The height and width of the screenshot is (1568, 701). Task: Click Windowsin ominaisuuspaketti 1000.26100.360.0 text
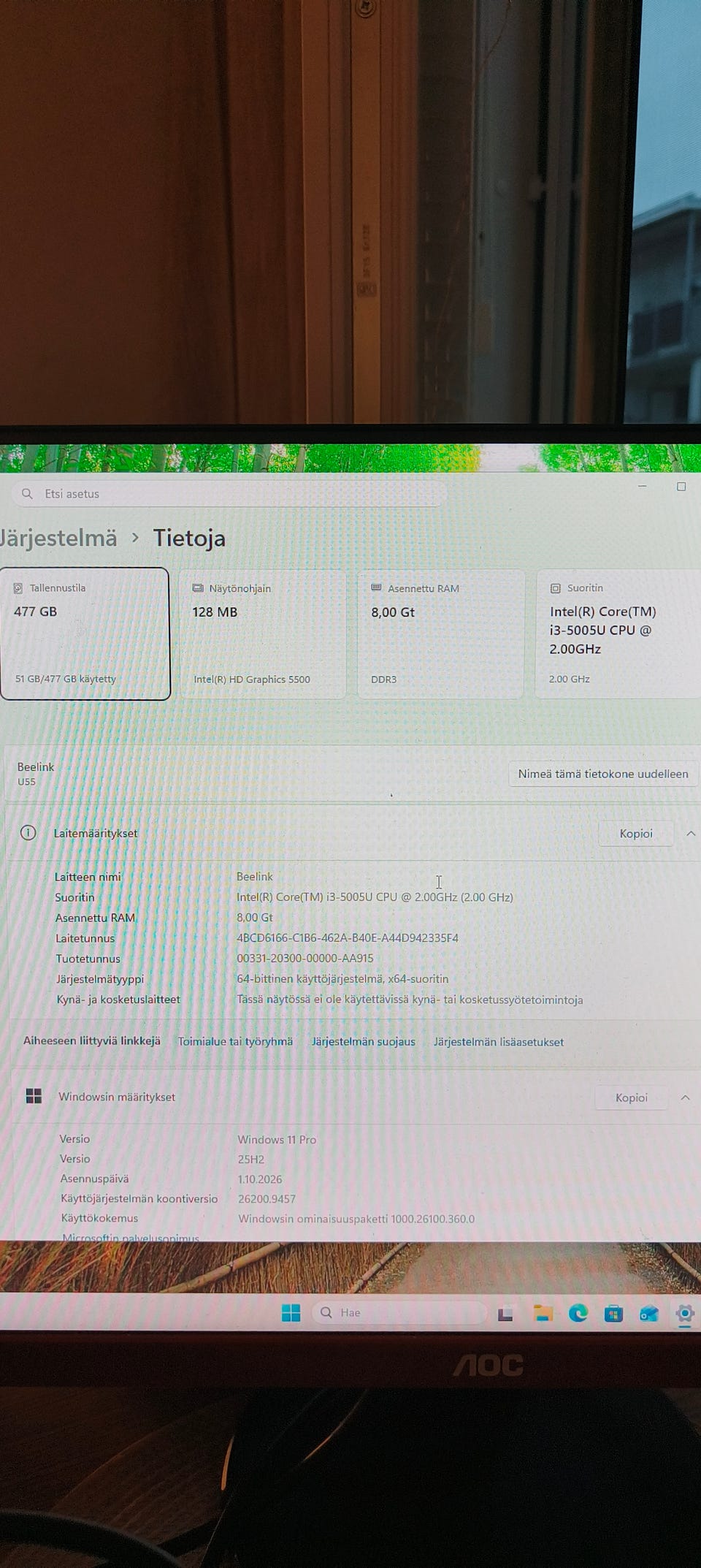pyautogui.click(x=356, y=1219)
